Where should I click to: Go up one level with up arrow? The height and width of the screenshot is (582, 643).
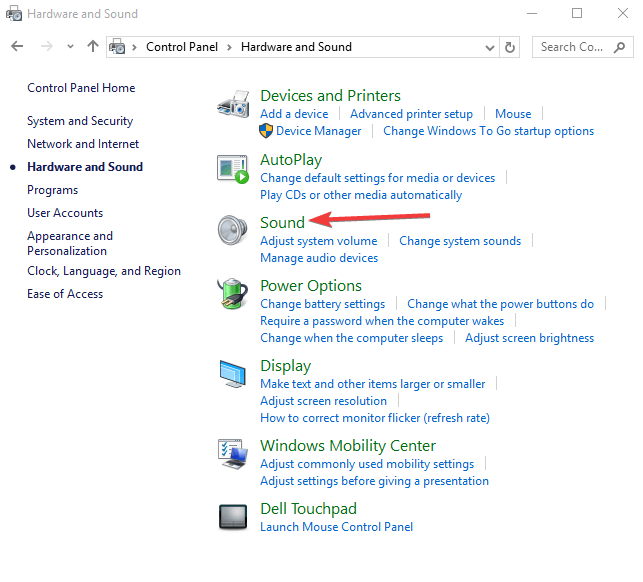tap(93, 46)
